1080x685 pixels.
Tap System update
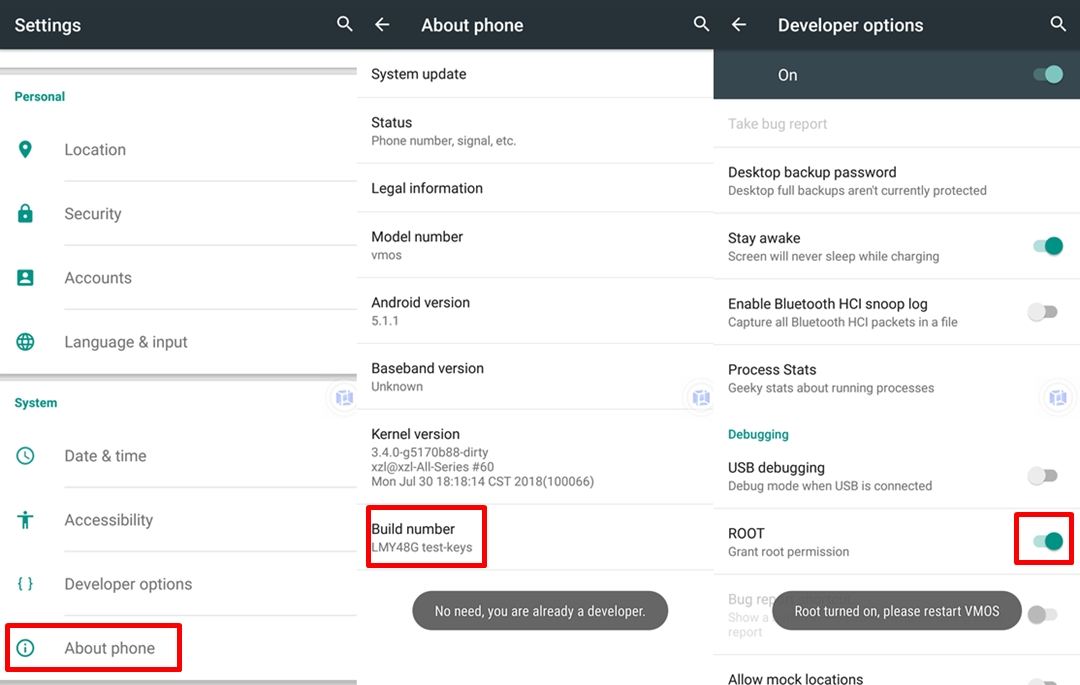(x=535, y=74)
